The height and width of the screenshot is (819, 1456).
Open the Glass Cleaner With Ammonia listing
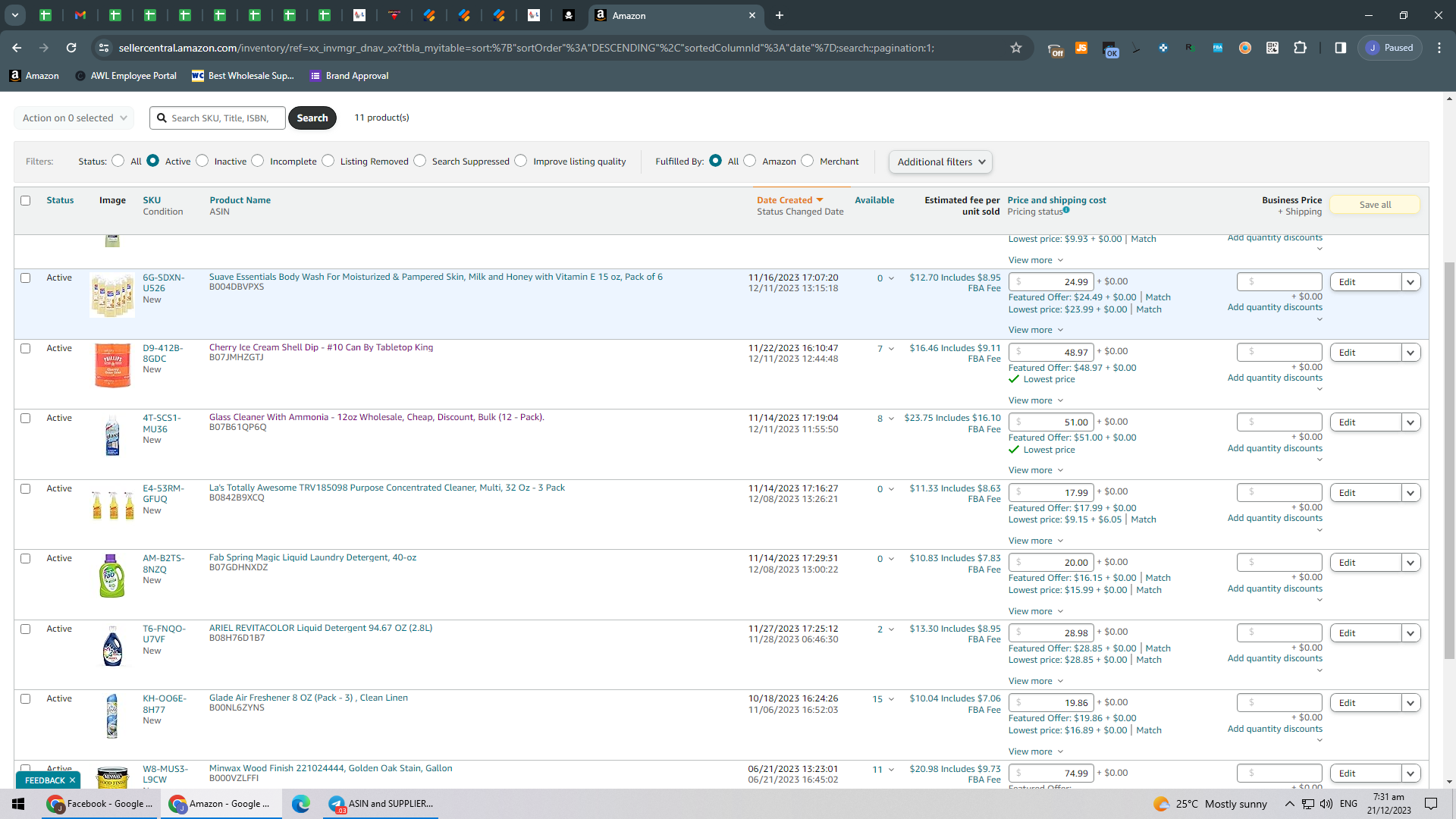tap(376, 417)
